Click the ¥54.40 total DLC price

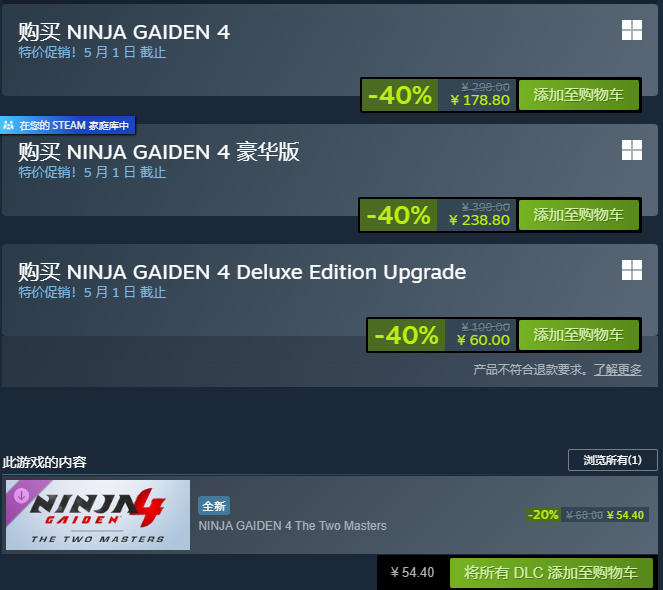tap(412, 572)
